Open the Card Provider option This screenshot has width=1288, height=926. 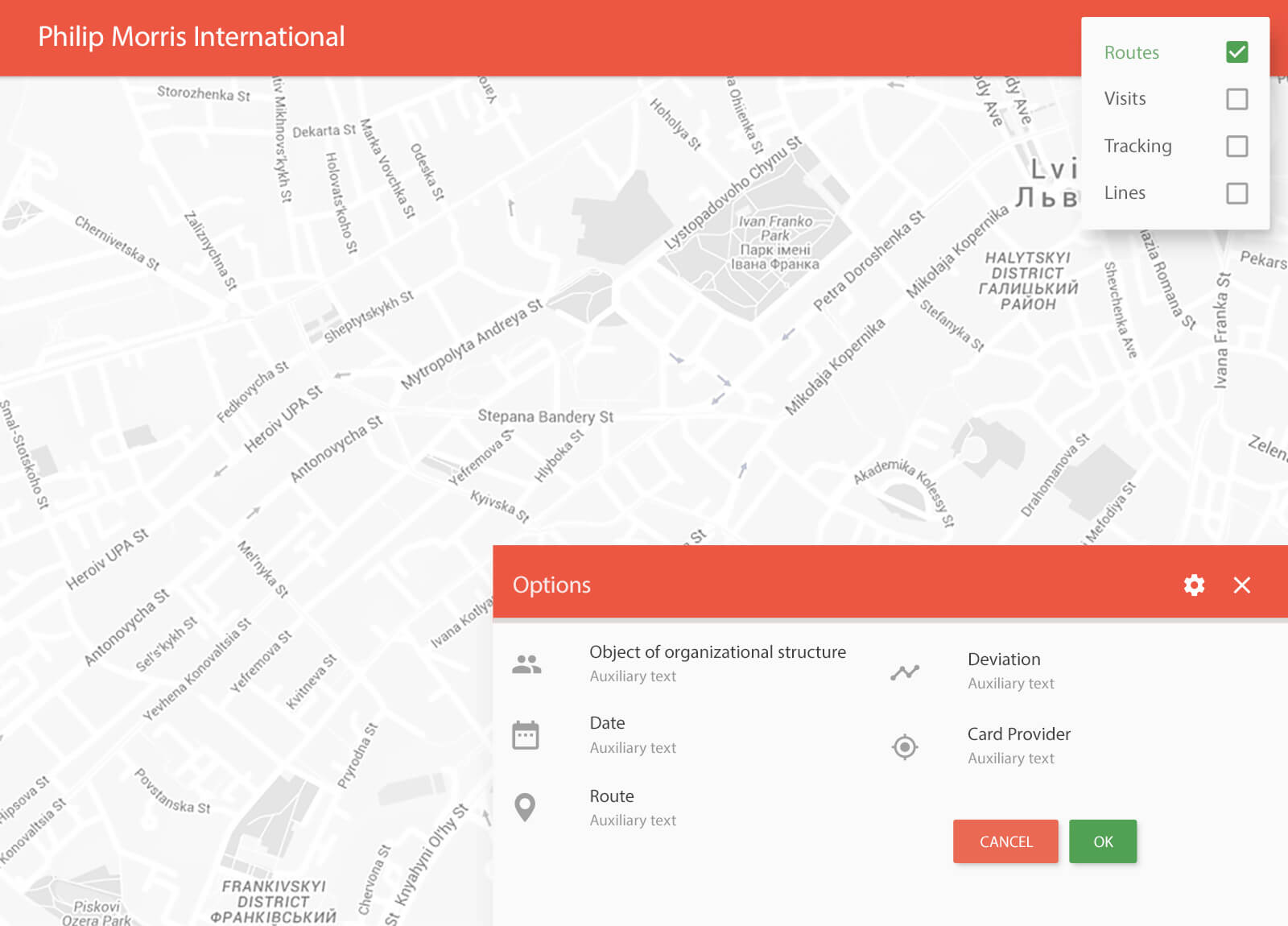tap(1018, 734)
